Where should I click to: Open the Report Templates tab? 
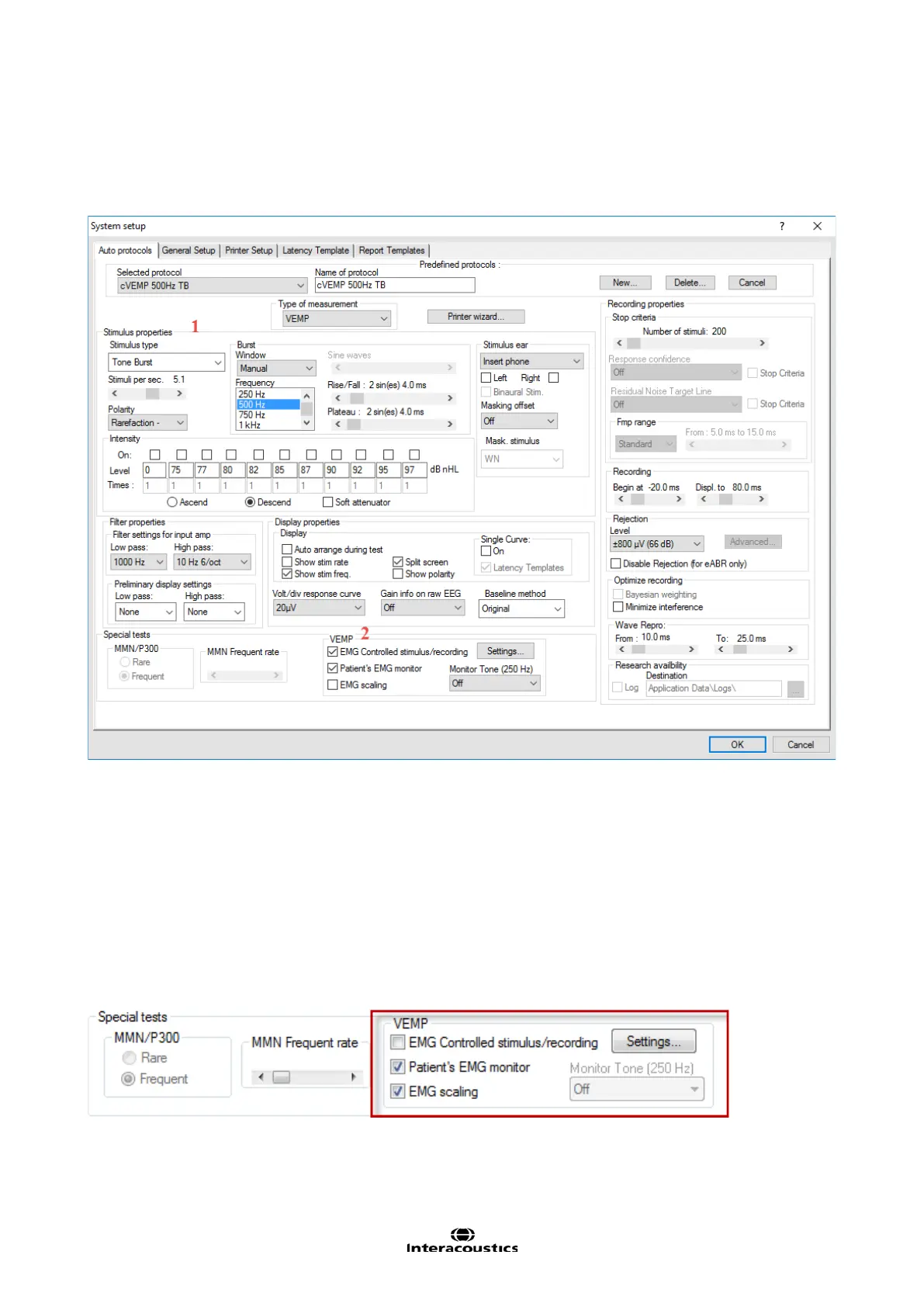[x=392, y=251]
